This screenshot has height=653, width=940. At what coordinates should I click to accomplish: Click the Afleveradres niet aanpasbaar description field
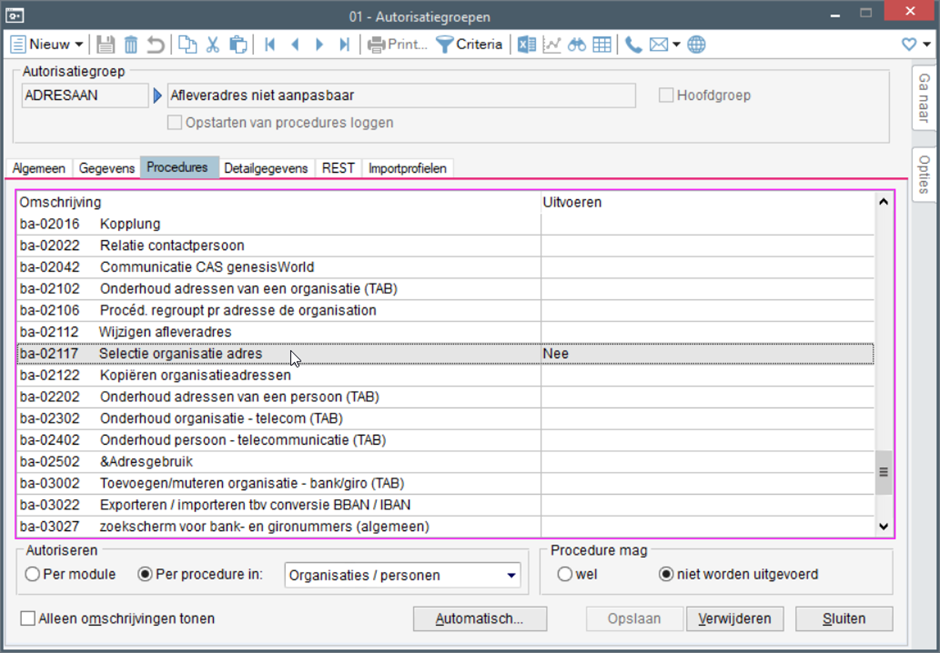click(x=401, y=95)
